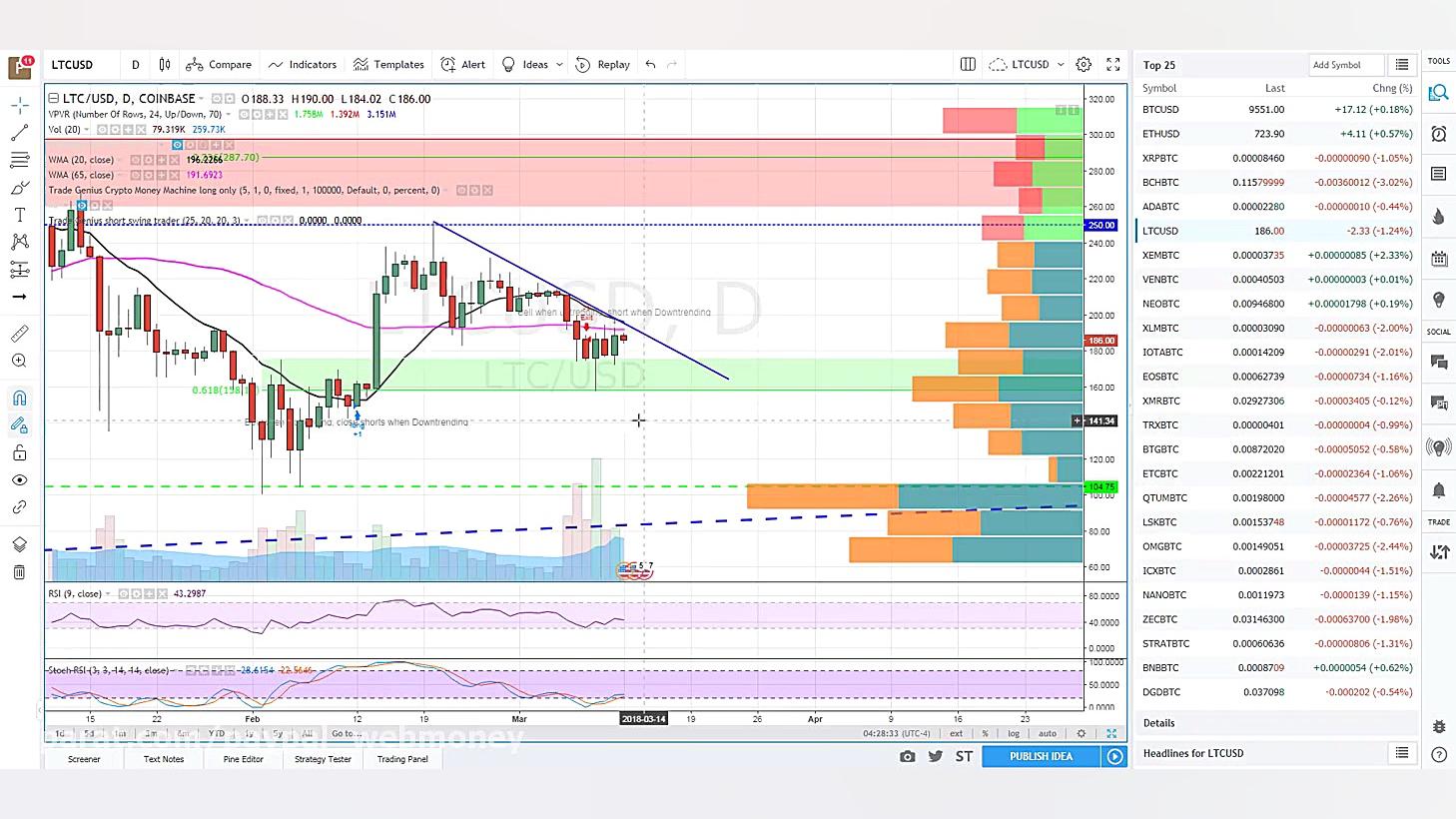Open the prediction and measurement tools
Screen dimensions: 1456x819
19,270
